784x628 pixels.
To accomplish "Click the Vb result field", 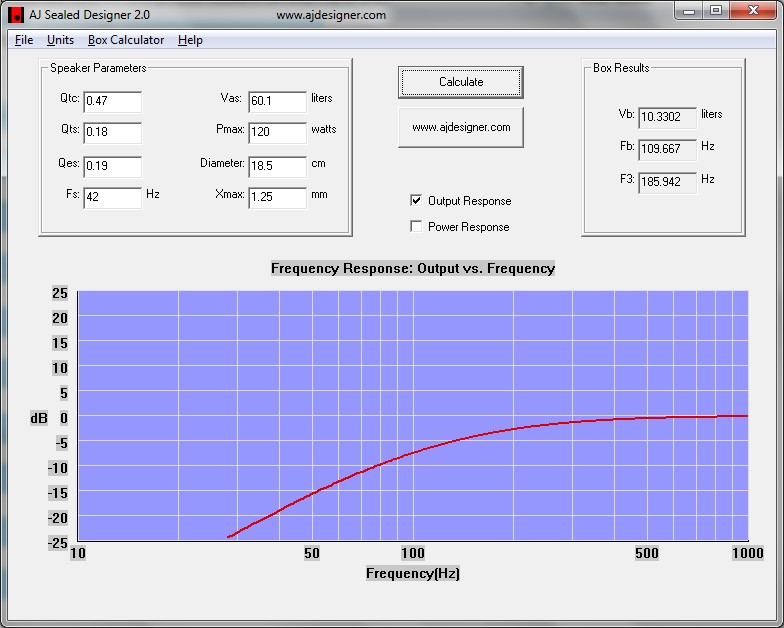I will [667, 117].
